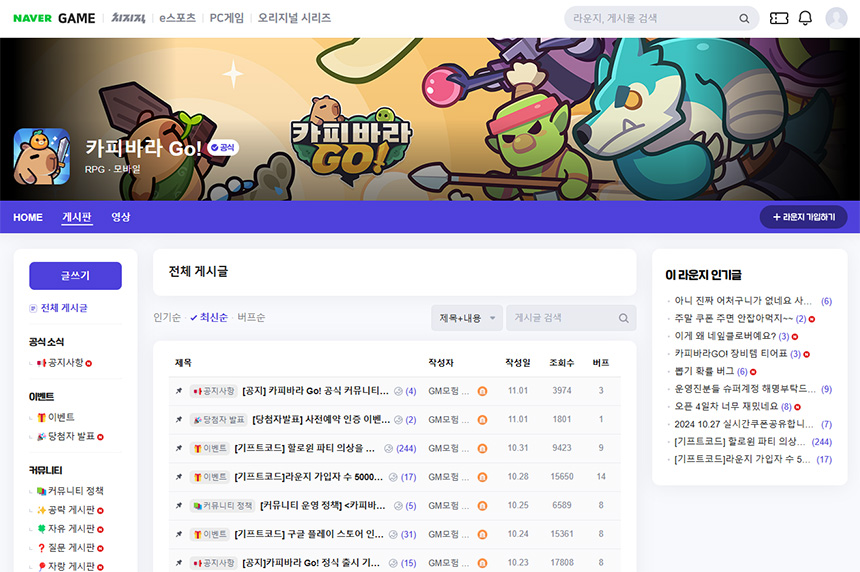
Task: Click comment count (17) in post list
Action: pos(408,477)
